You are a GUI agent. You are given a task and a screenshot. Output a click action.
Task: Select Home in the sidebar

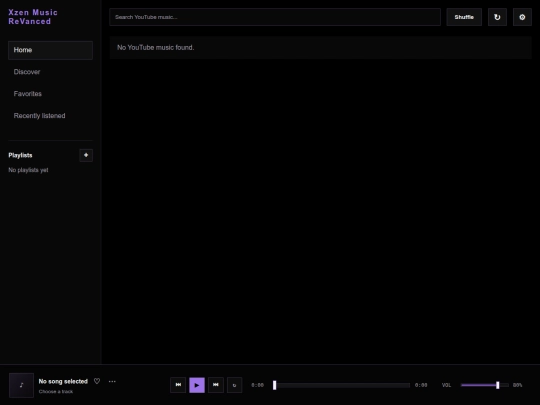[x=50, y=50]
